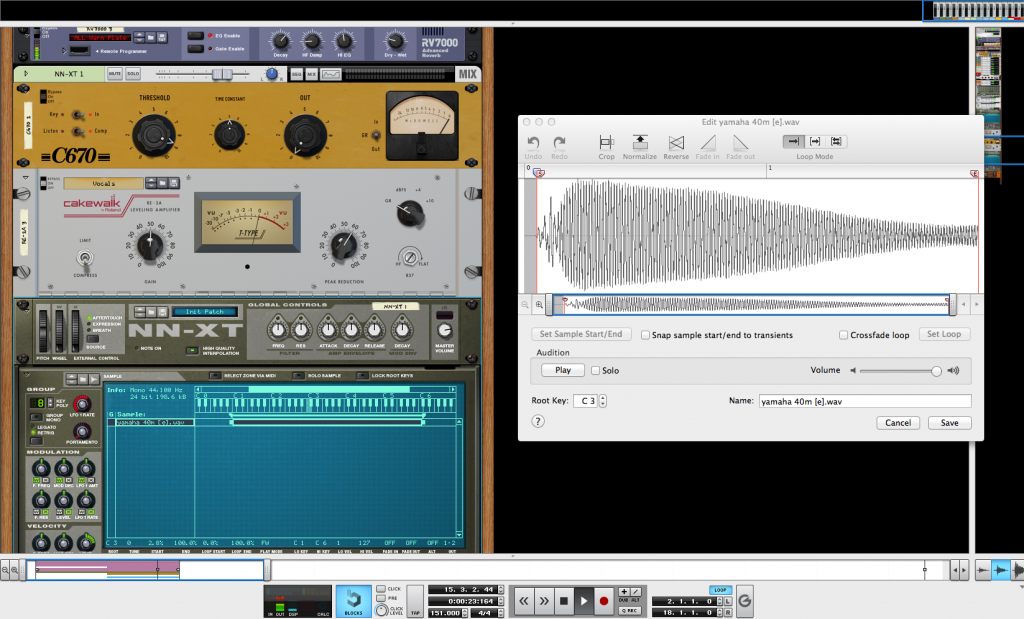Edit sample Name field
The height and width of the screenshot is (619, 1024).
coord(865,401)
